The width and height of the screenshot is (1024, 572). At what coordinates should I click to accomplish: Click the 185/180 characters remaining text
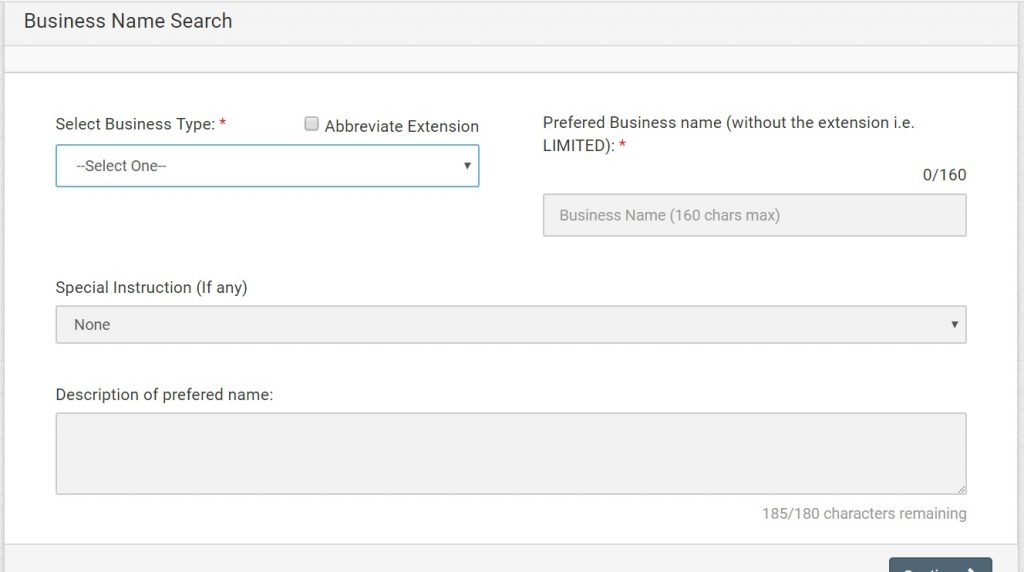[864, 513]
